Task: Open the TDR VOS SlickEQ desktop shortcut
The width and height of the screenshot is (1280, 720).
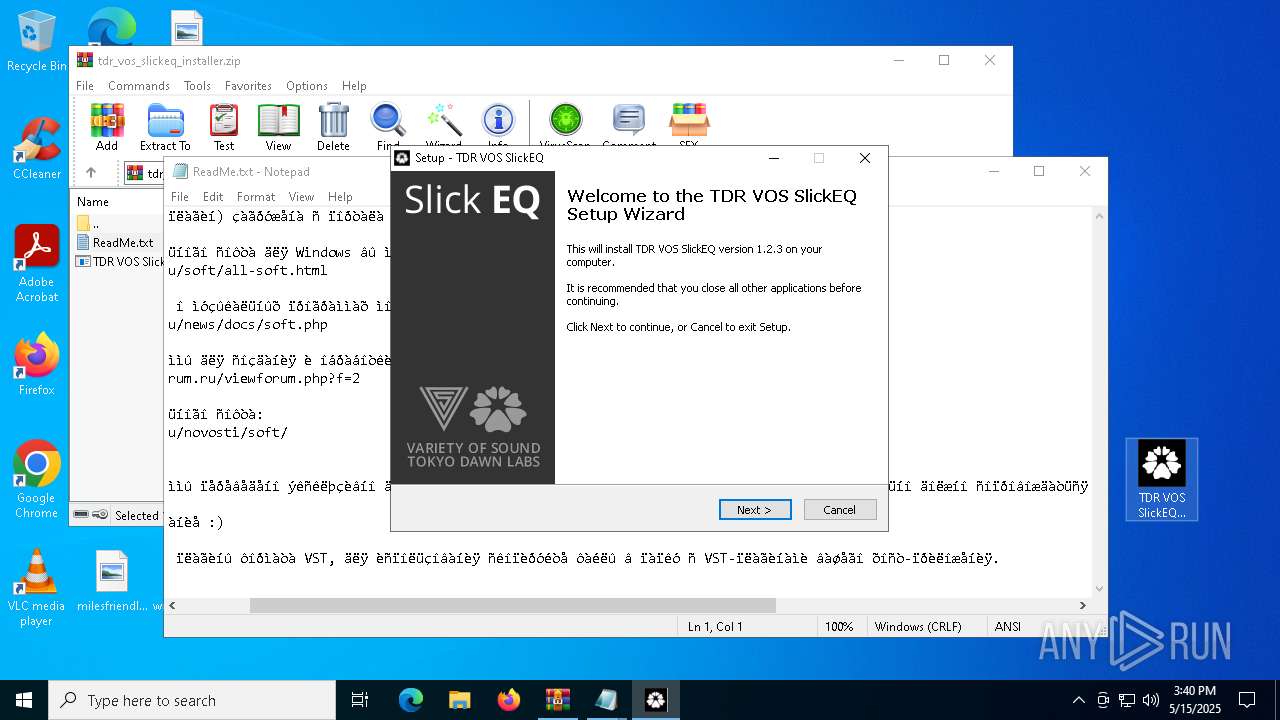Action: tap(1161, 479)
